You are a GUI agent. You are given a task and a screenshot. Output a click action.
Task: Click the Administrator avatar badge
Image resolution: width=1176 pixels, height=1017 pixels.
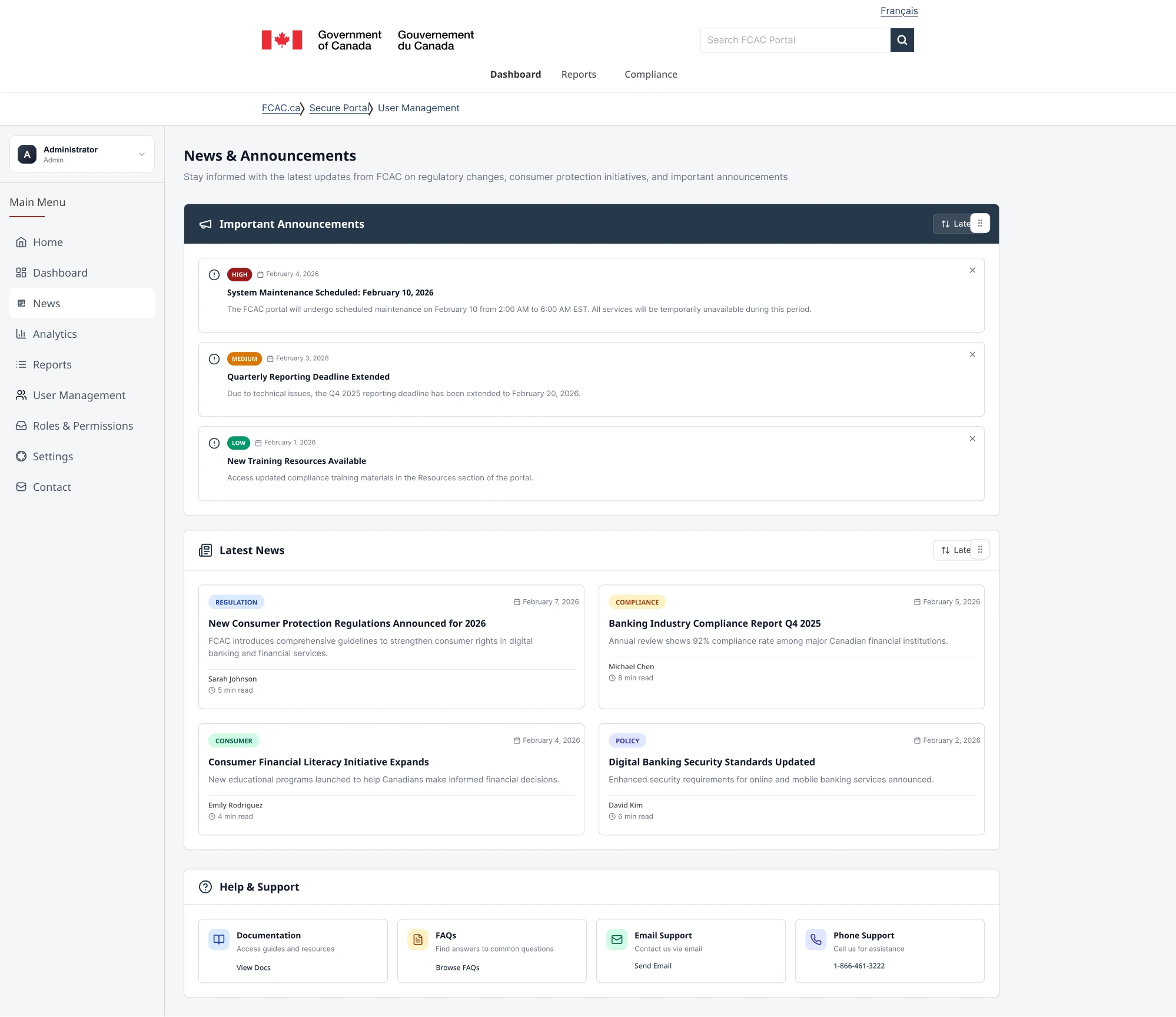coord(27,154)
